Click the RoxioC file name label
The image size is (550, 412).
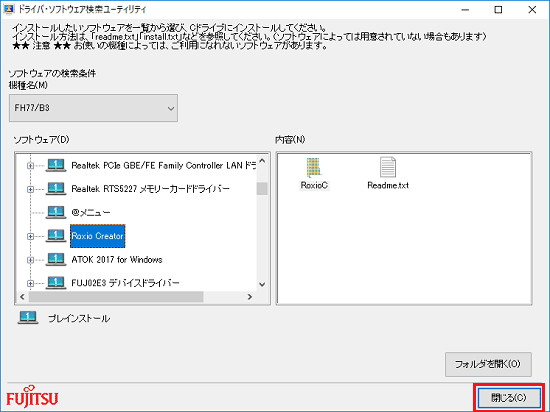pyautogui.click(x=314, y=185)
